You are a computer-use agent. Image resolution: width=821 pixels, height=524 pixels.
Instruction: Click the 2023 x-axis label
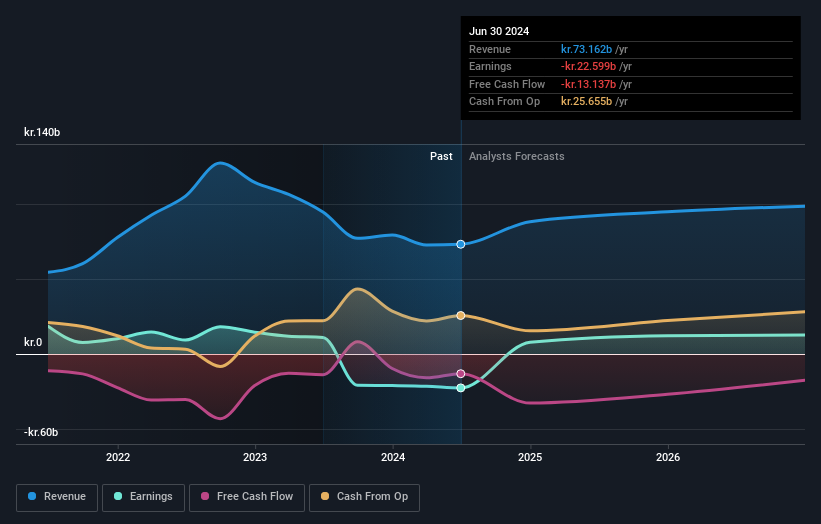click(x=255, y=458)
